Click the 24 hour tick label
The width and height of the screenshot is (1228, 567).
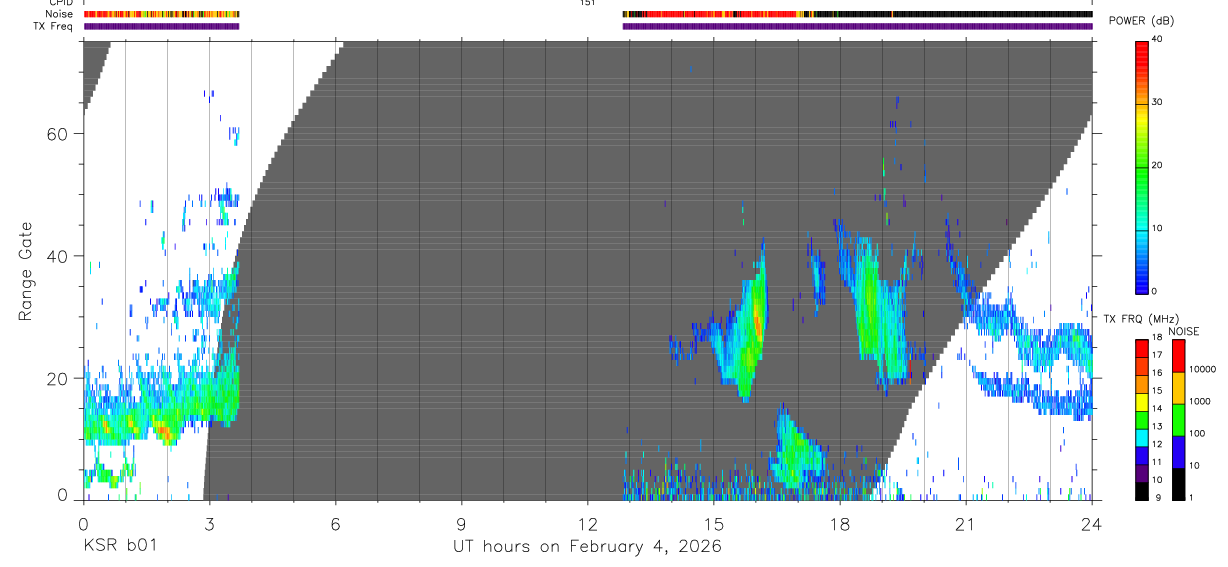1092,523
